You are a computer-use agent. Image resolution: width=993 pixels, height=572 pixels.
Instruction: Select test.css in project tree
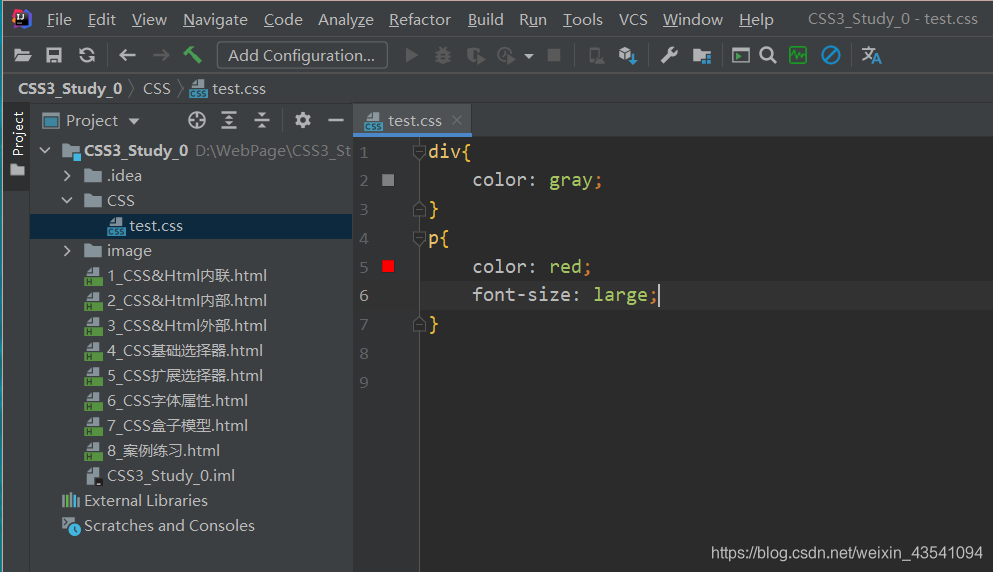point(191,226)
